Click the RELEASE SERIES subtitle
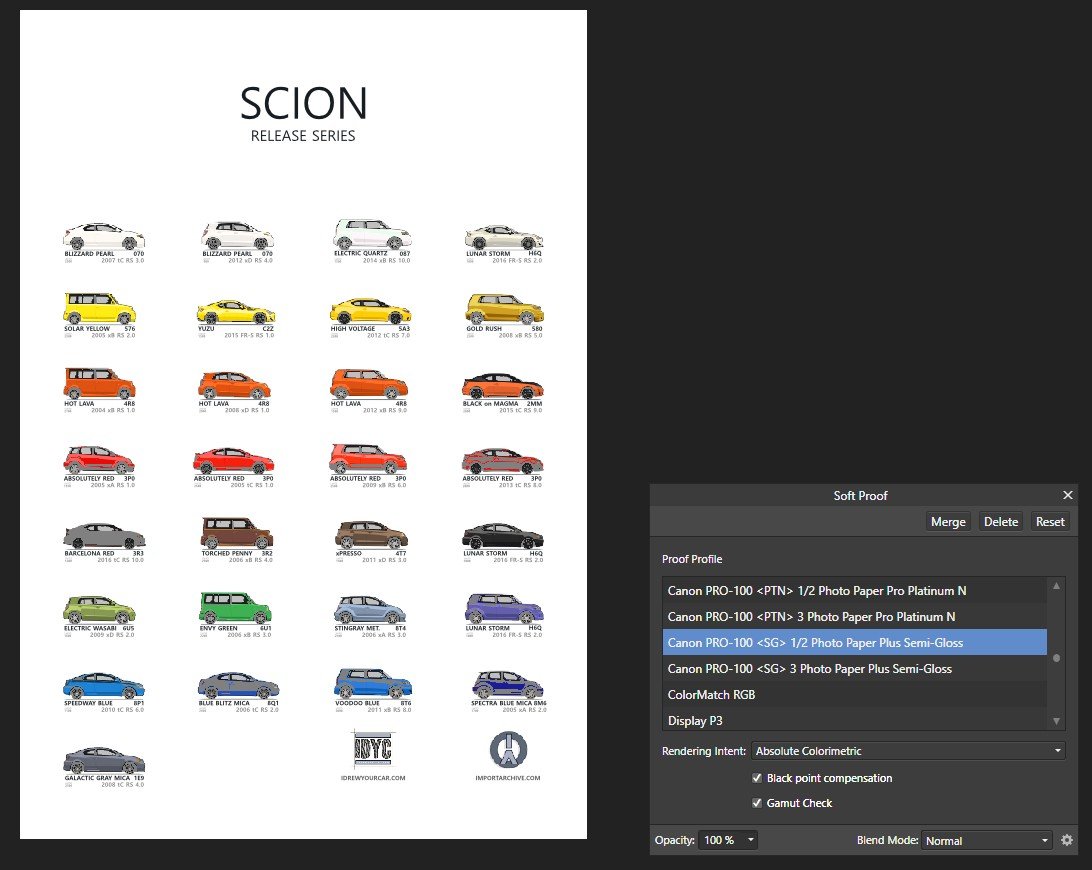 (303, 136)
